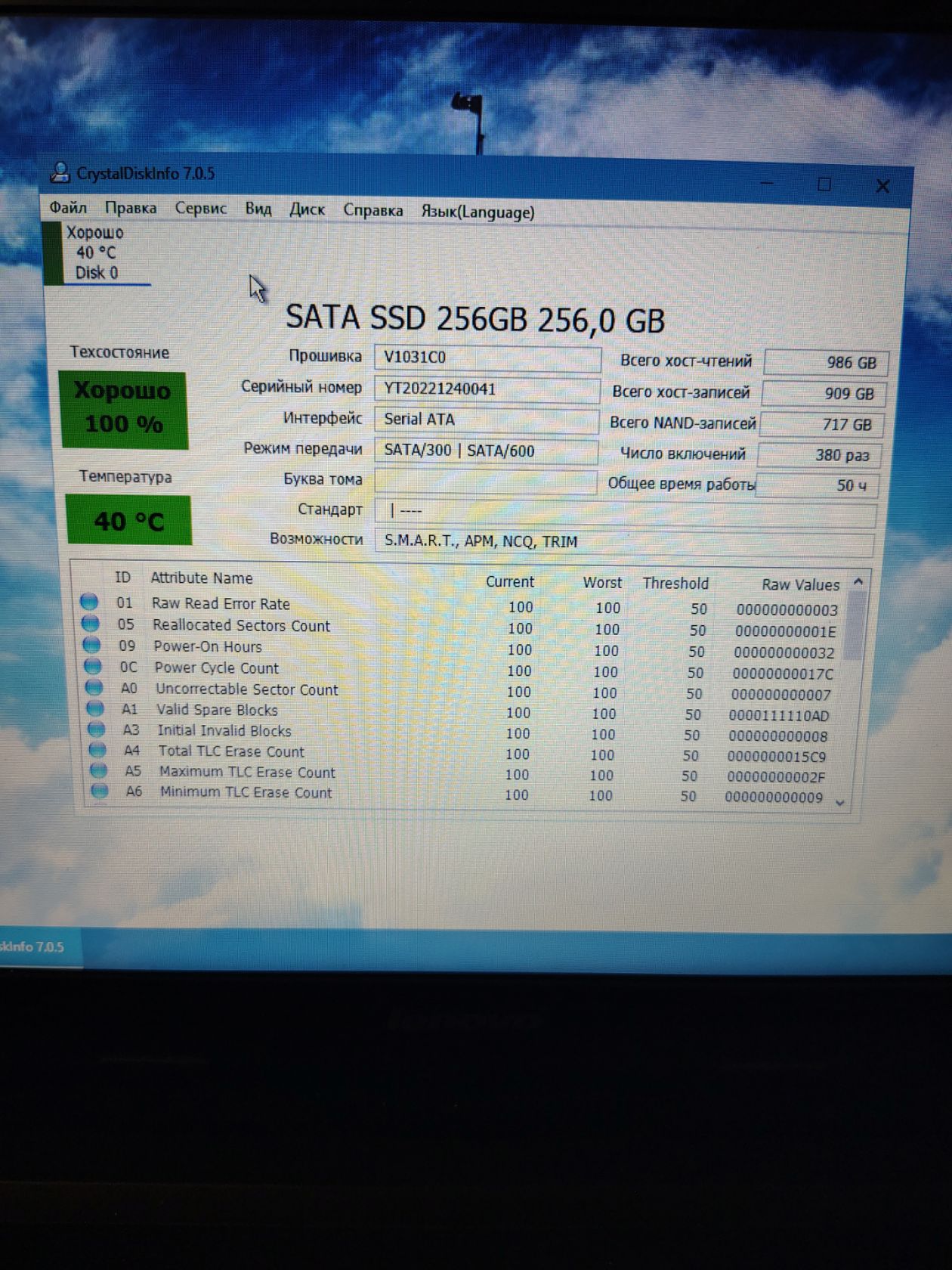952x1270 pixels.
Task: Maximize the CrystalDiskInfo window
Action: [824, 184]
